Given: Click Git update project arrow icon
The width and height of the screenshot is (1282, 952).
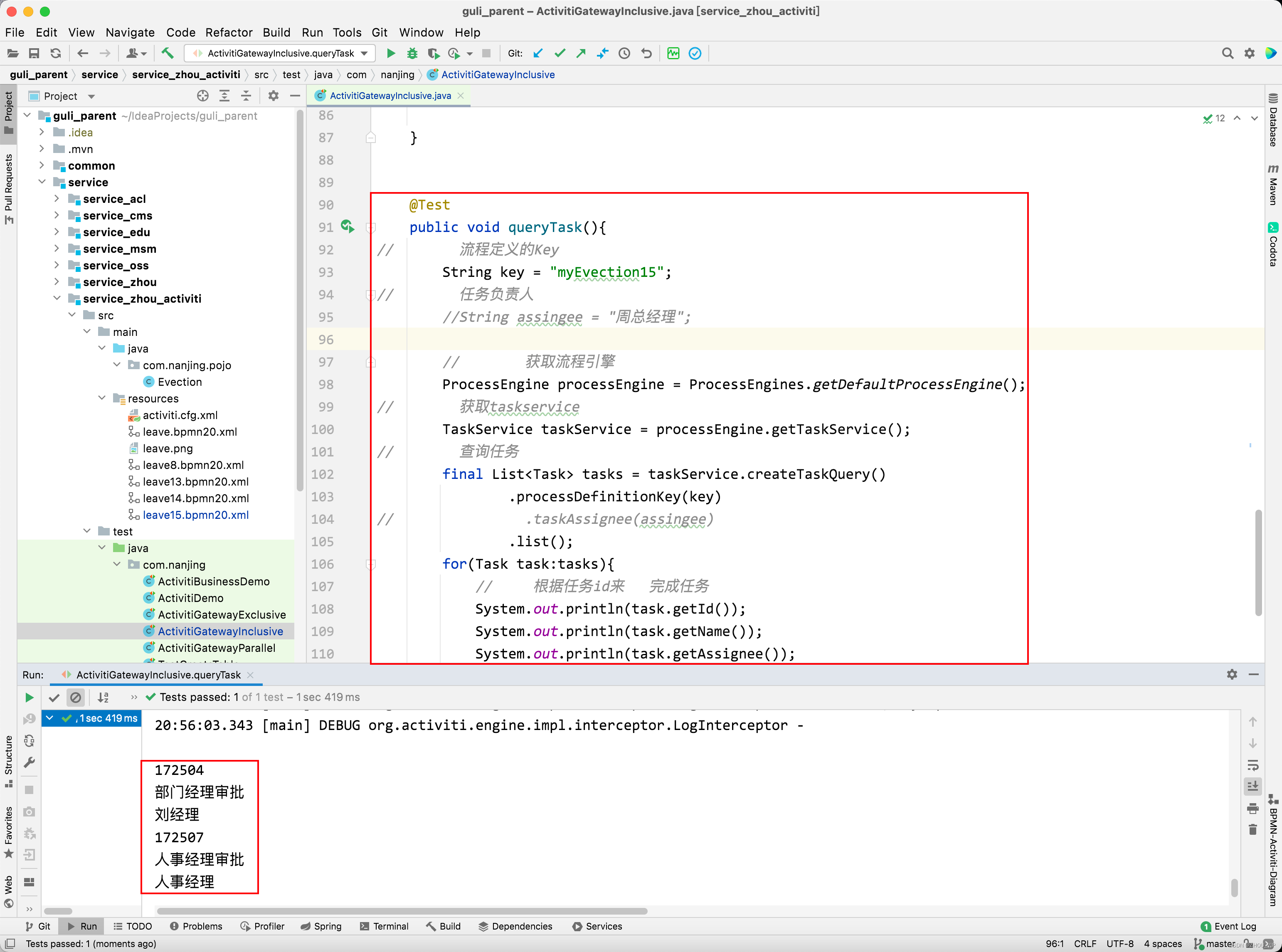Looking at the screenshot, I should coord(538,54).
